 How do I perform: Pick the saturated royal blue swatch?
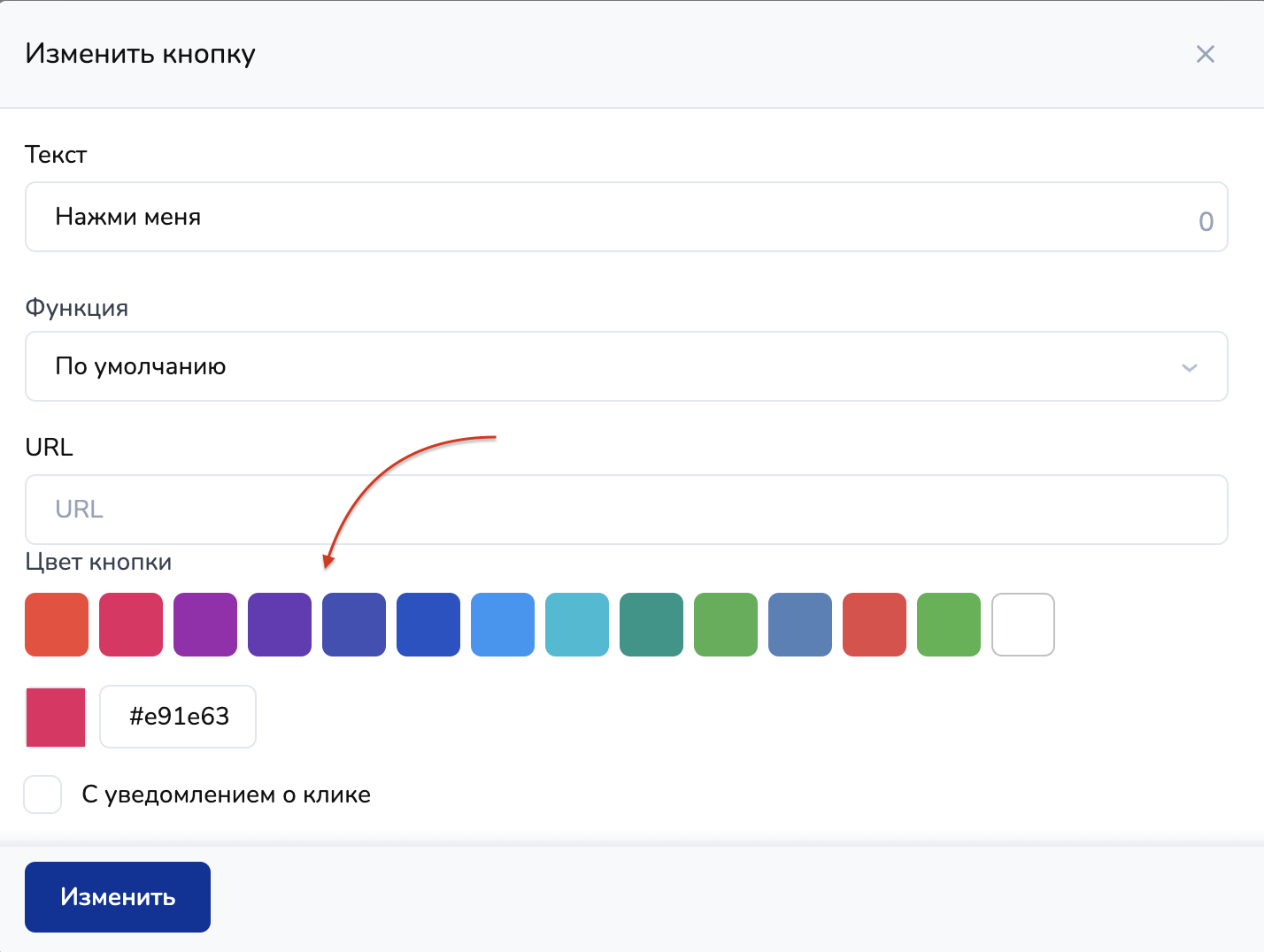[428, 625]
